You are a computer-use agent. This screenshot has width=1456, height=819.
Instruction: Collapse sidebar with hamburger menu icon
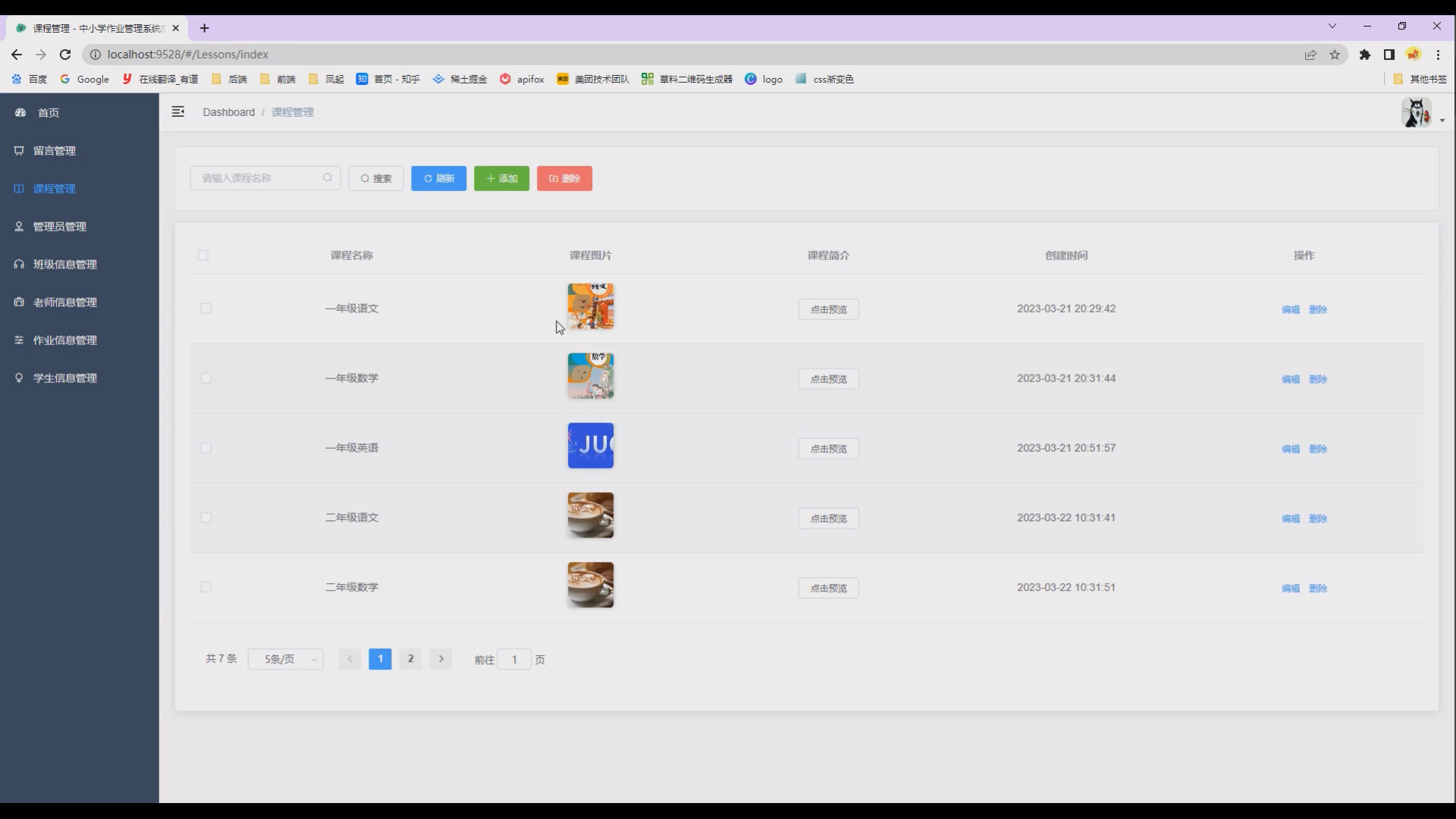click(x=178, y=112)
